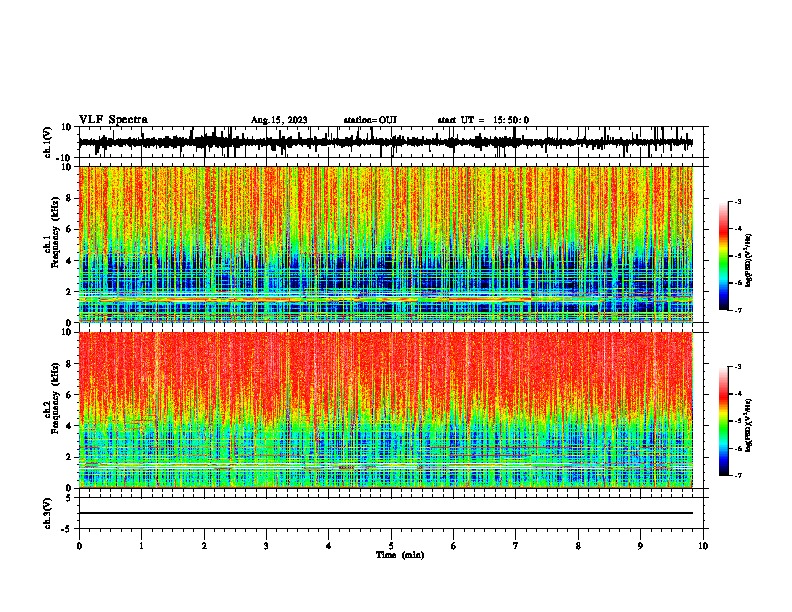This screenshot has width=792, height=612.
Task: Click time axis tick label "0"
Action: tap(79, 546)
